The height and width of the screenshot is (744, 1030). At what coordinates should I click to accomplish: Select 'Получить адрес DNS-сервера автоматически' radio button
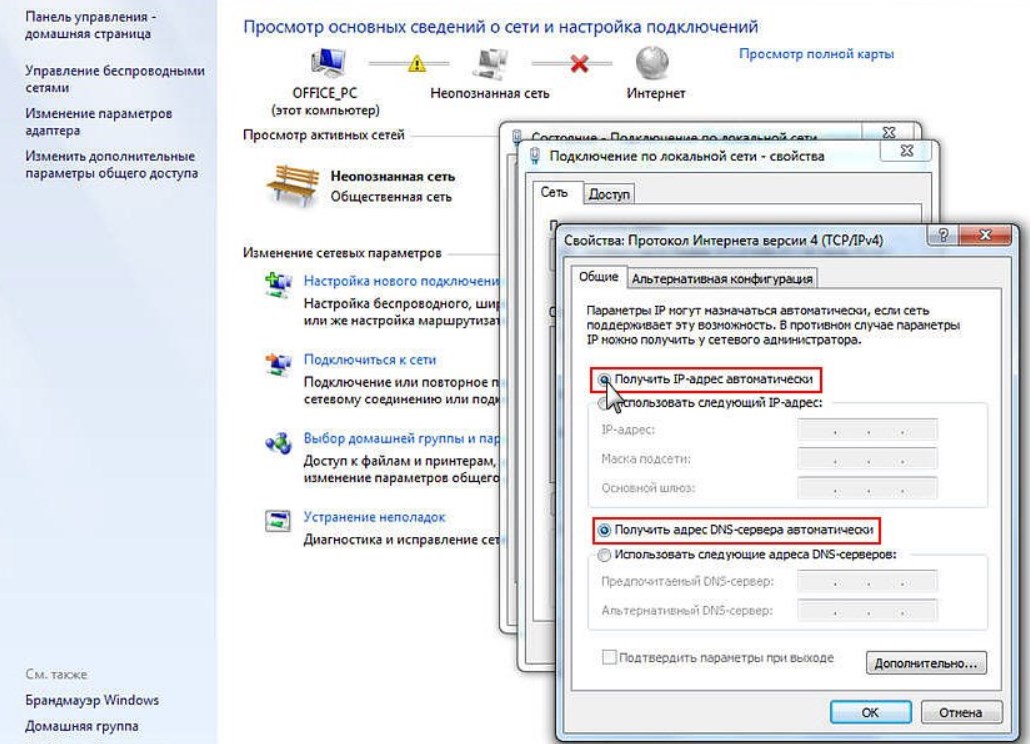604,530
